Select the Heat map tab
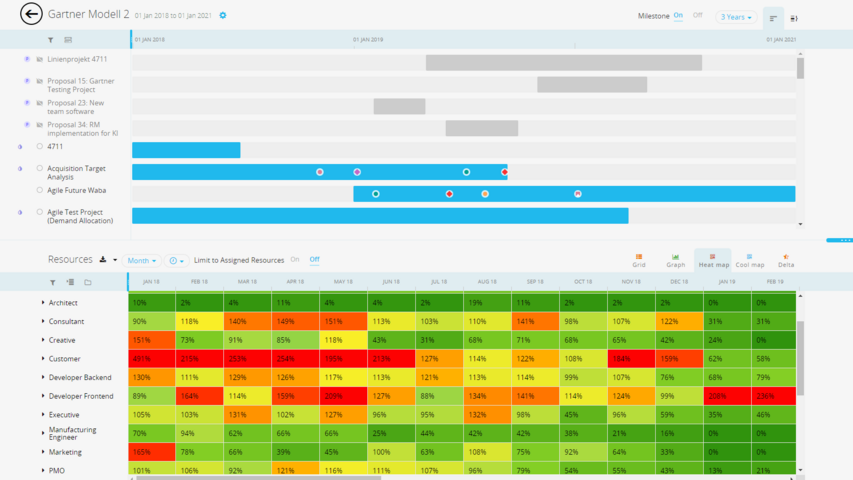853x480 pixels. click(x=713, y=260)
